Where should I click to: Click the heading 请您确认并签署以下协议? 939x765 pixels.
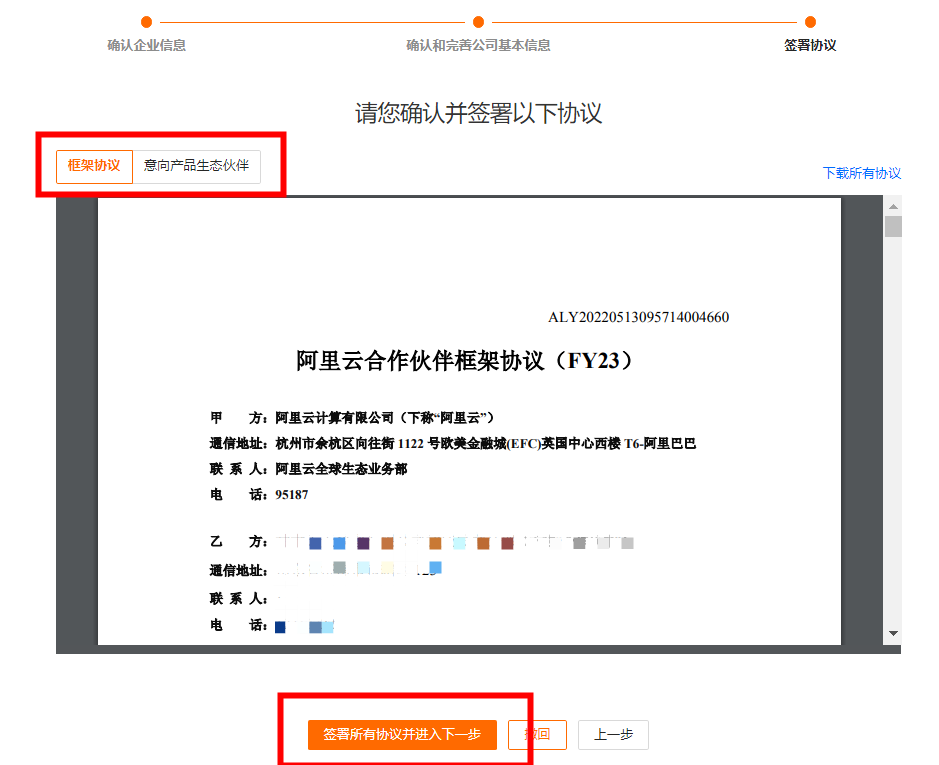click(478, 113)
